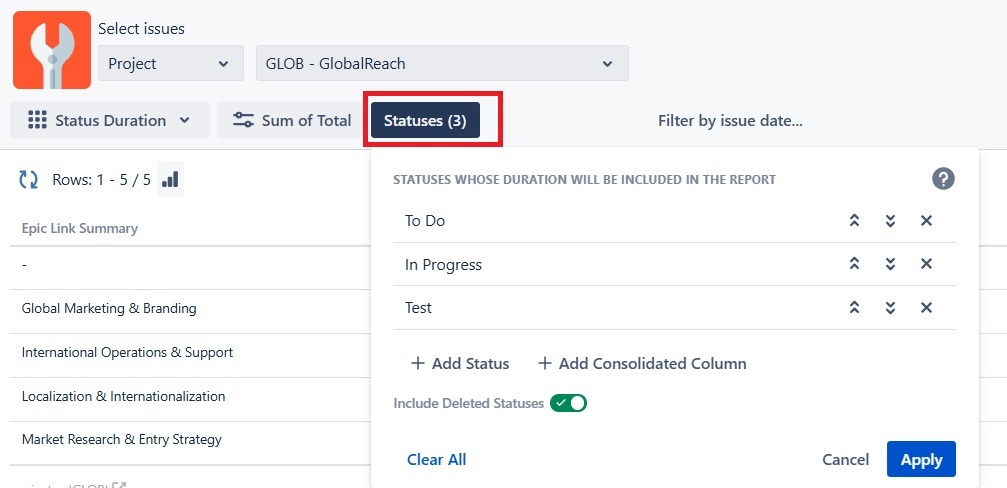Click Add Status
The width and height of the screenshot is (1007, 488).
pyautogui.click(x=460, y=363)
